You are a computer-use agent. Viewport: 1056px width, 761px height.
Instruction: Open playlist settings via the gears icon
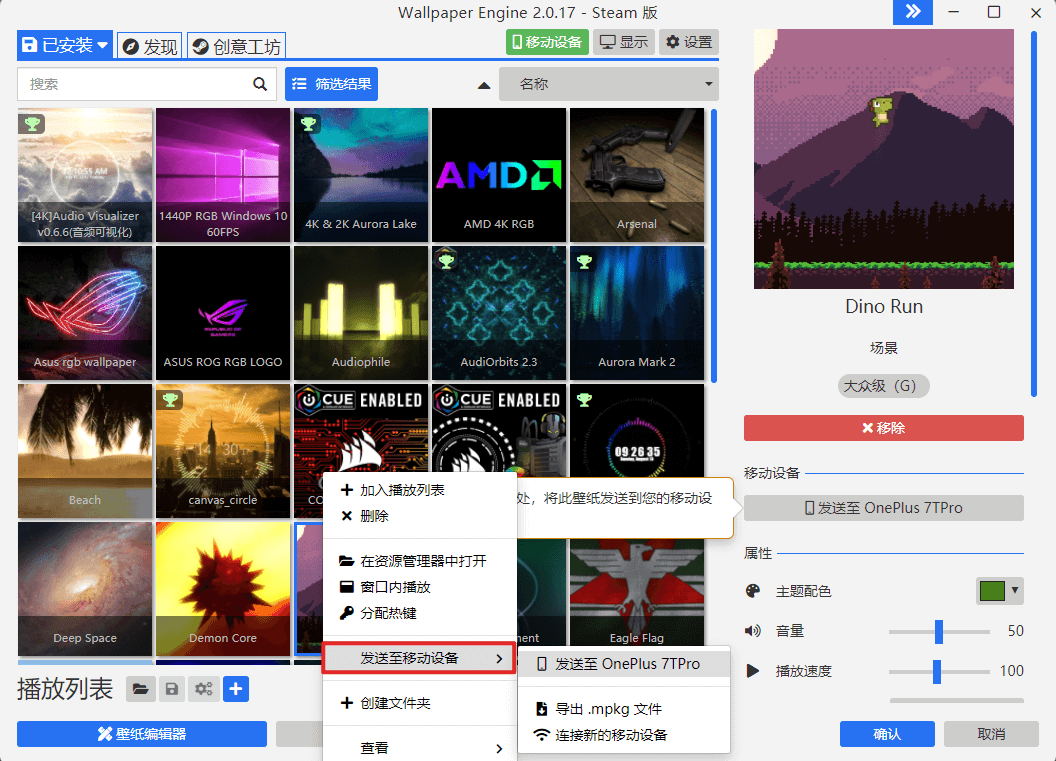click(204, 689)
